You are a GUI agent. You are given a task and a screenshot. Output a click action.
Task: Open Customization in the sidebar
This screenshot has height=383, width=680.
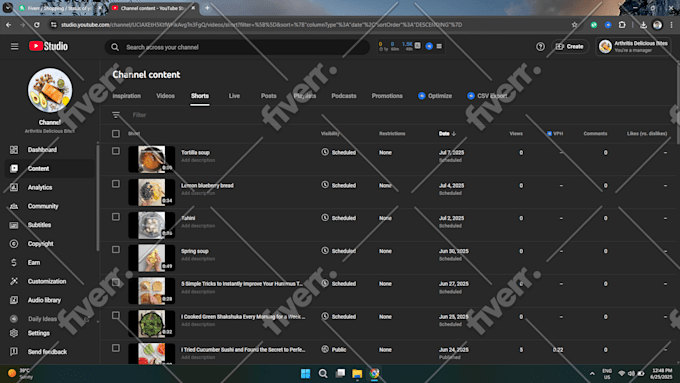tap(47, 281)
